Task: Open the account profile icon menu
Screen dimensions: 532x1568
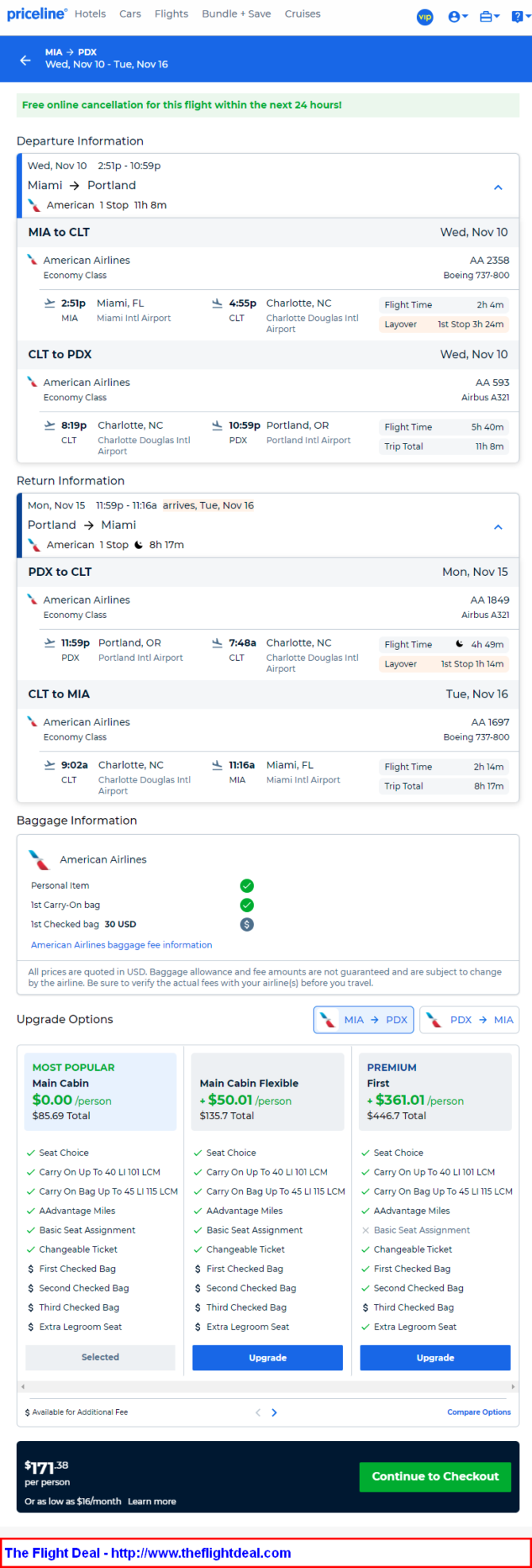Action: pyautogui.click(x=457, y=16)
